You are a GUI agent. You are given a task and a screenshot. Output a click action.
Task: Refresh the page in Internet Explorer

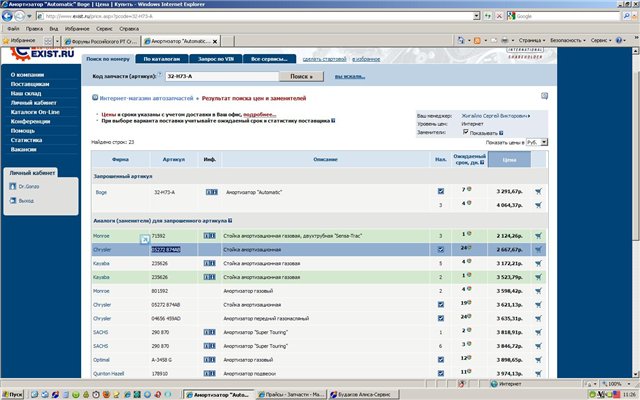click(x=488, y=16)
